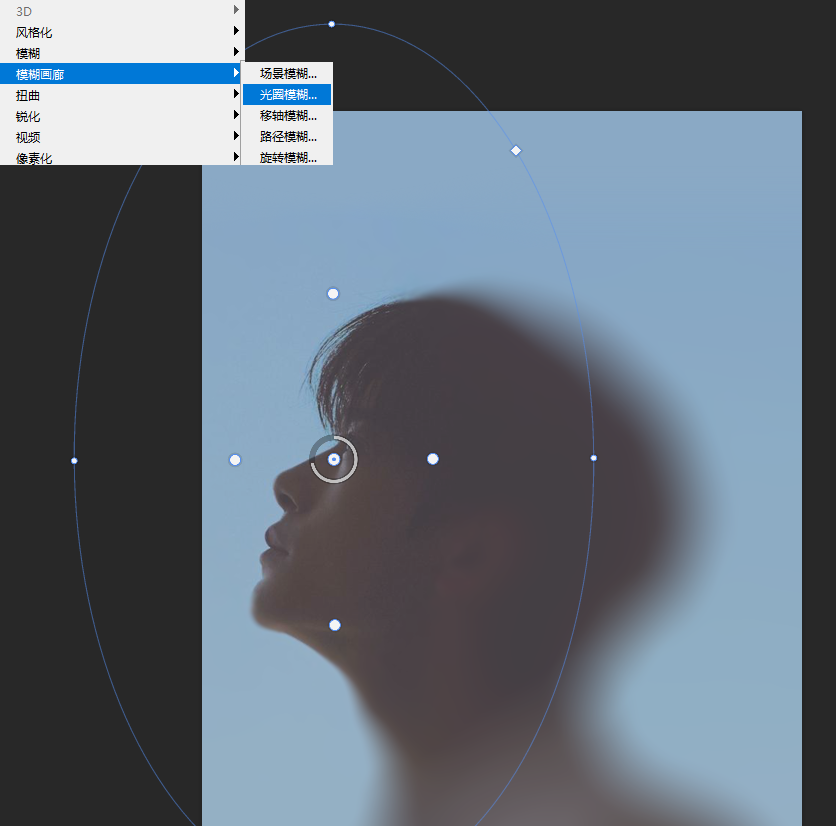Click the arrow beside 锐化
The height and width of the screenshot is (826, 836).
pos(236,115)
